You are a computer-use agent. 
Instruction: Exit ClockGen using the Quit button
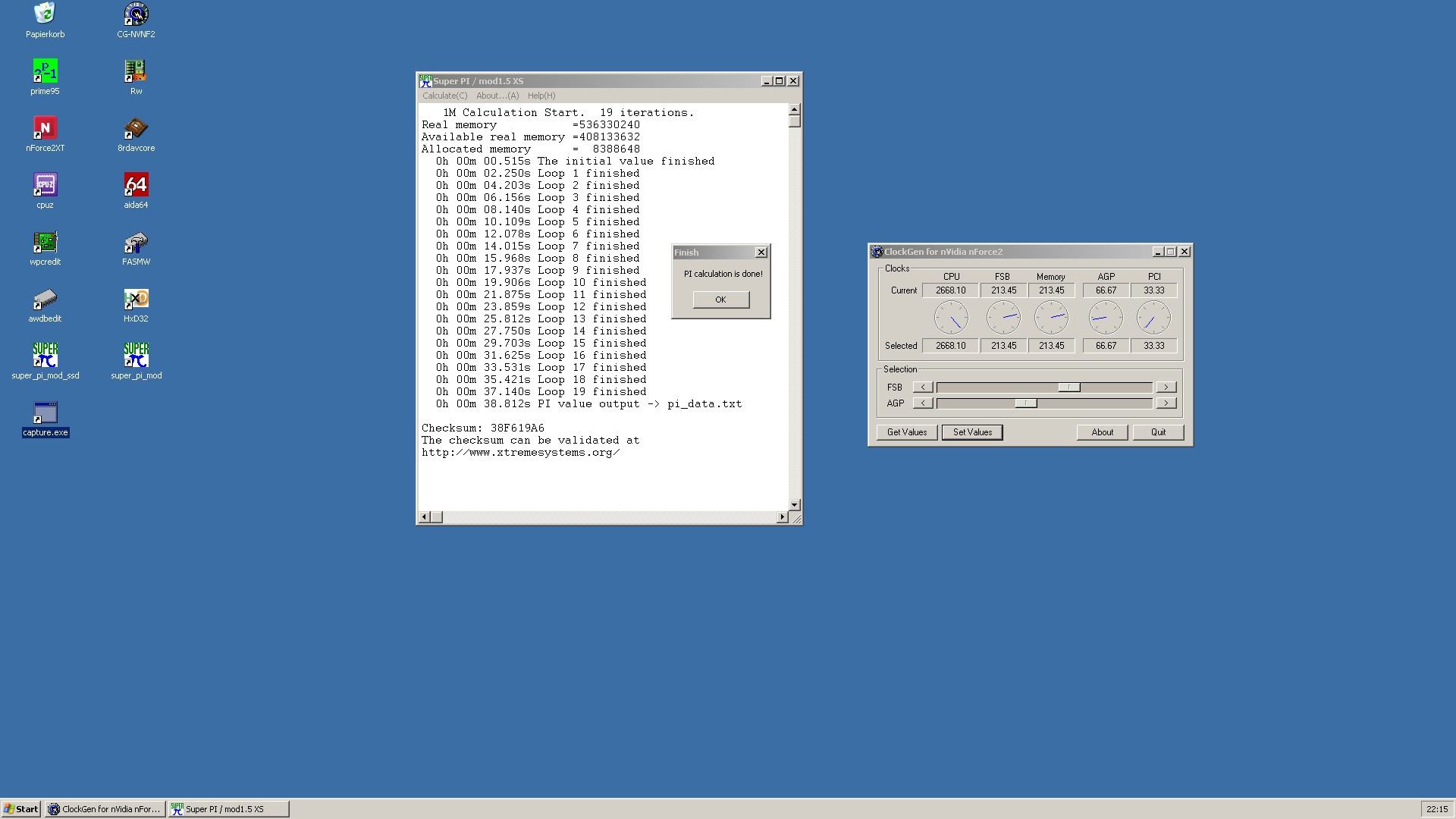click(x=1158, y=432)
